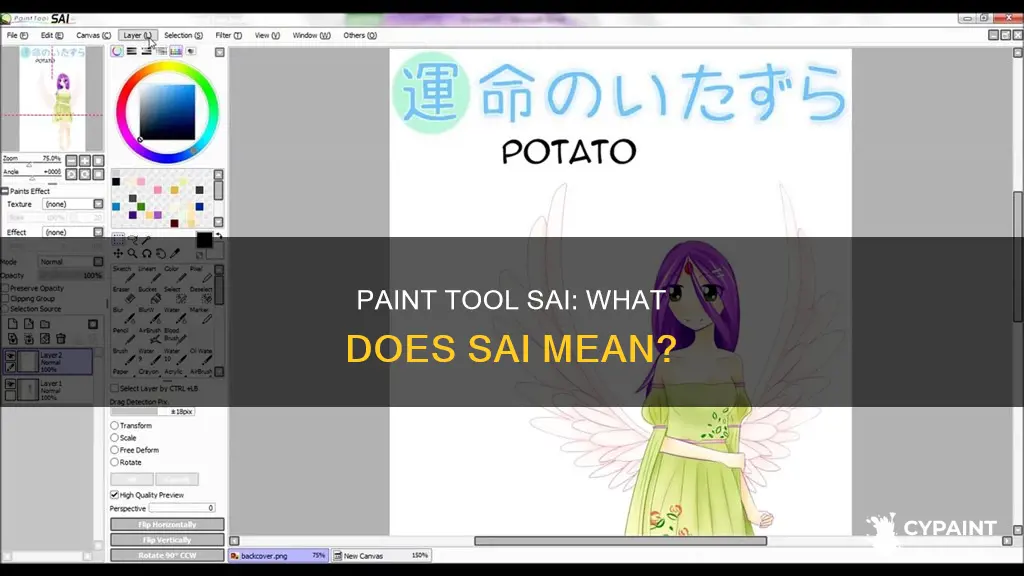This screenshot has height=576, width=1024.
Task: Open the Layer menu
Action: tap(137, 35)
